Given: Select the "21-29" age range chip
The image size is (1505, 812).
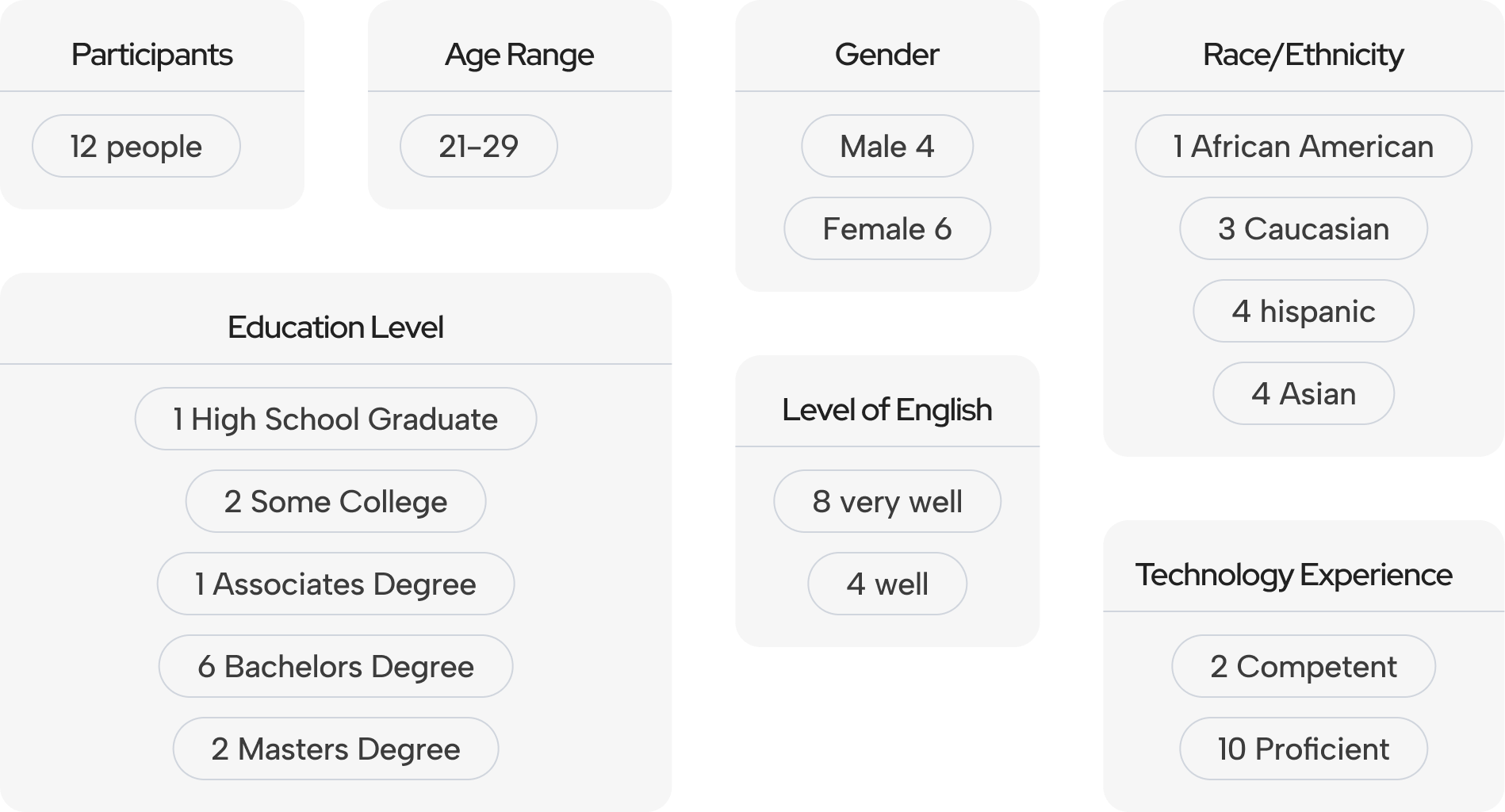Looking at the screenshot, I should pyautogui.click(x=478, y=147).
